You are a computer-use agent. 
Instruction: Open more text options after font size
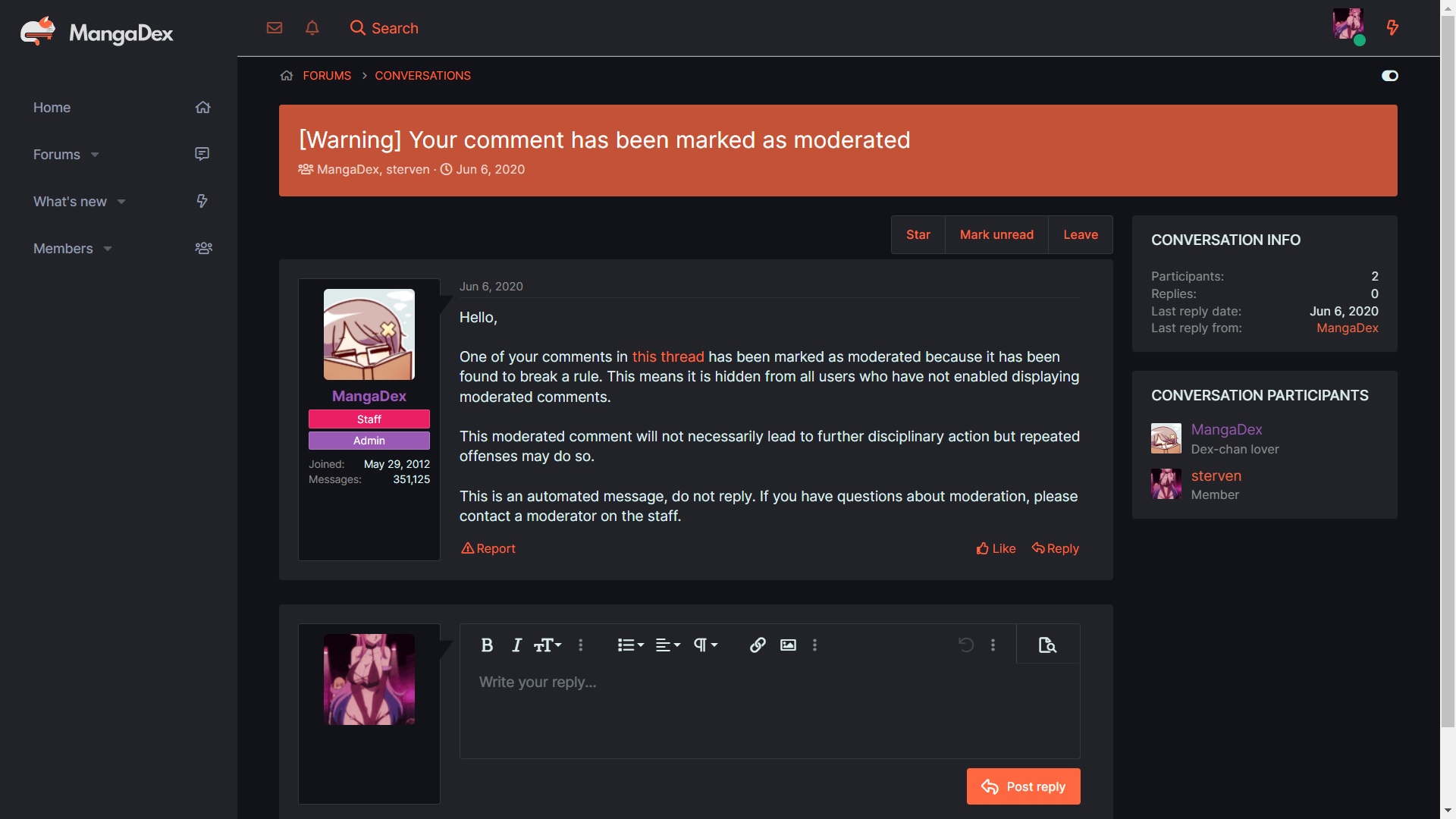click(x=581, y=645)
